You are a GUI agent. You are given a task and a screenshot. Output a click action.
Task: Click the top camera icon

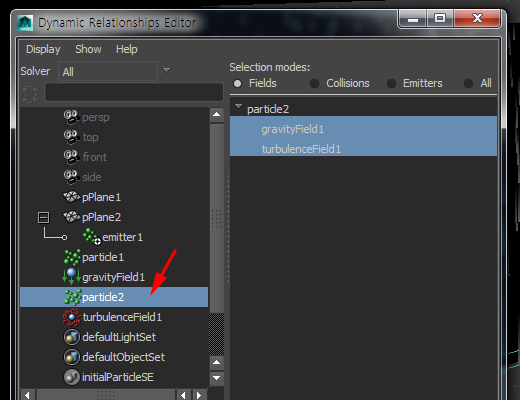[71, 137]
